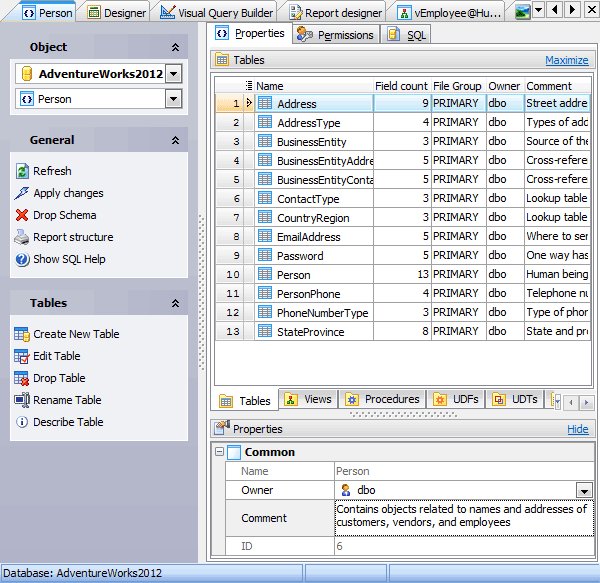The image size is (600, 583).
Task: Click Tables section header icon
Action: coord(222,60)
